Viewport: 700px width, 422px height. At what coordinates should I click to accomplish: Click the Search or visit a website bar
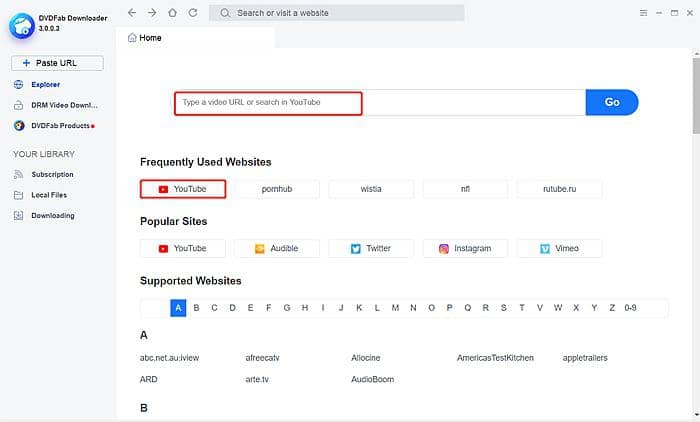coord(337,13)
